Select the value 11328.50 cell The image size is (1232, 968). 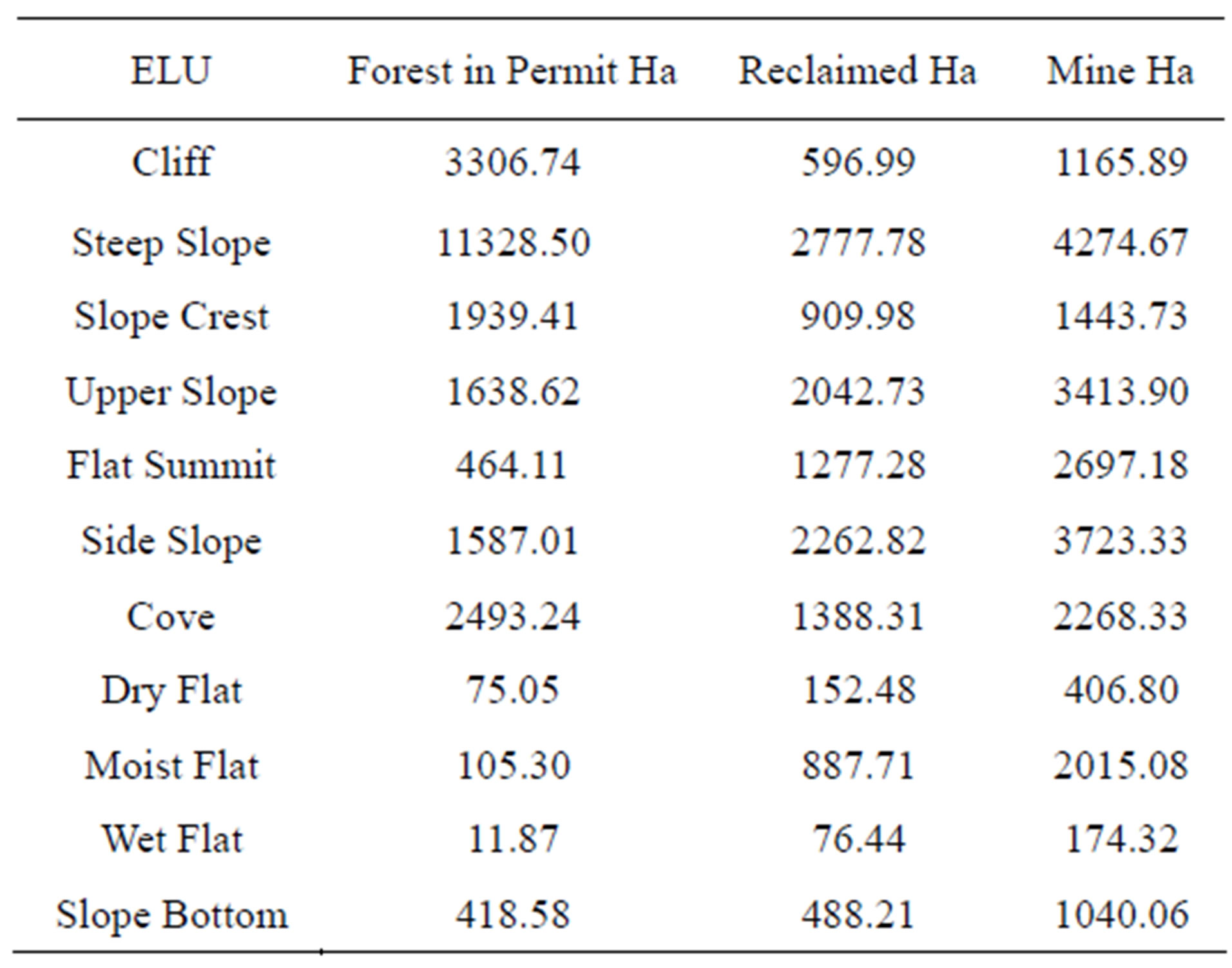pos(514,243)
